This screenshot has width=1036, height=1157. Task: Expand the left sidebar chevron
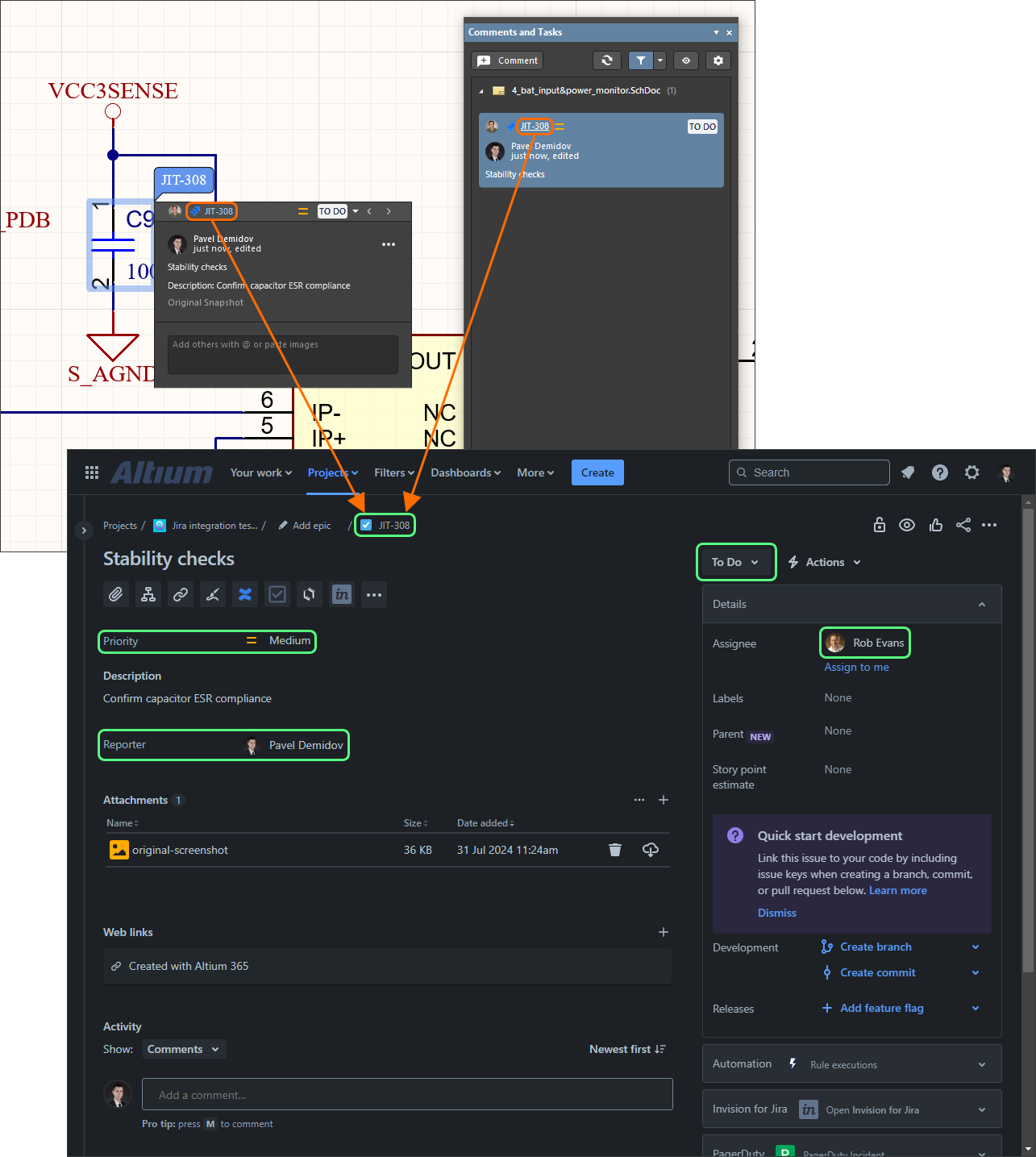[84, 531]
